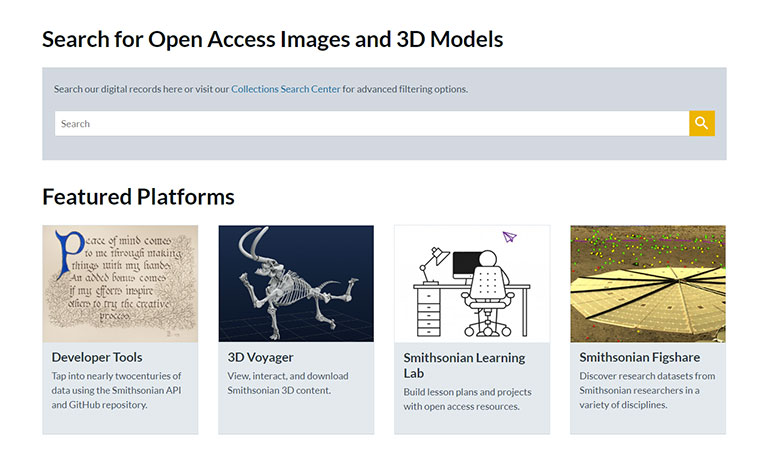770x453 pixels.
Task: Open the Figshare dataset map thumbnail
Action: coord(648,284)
